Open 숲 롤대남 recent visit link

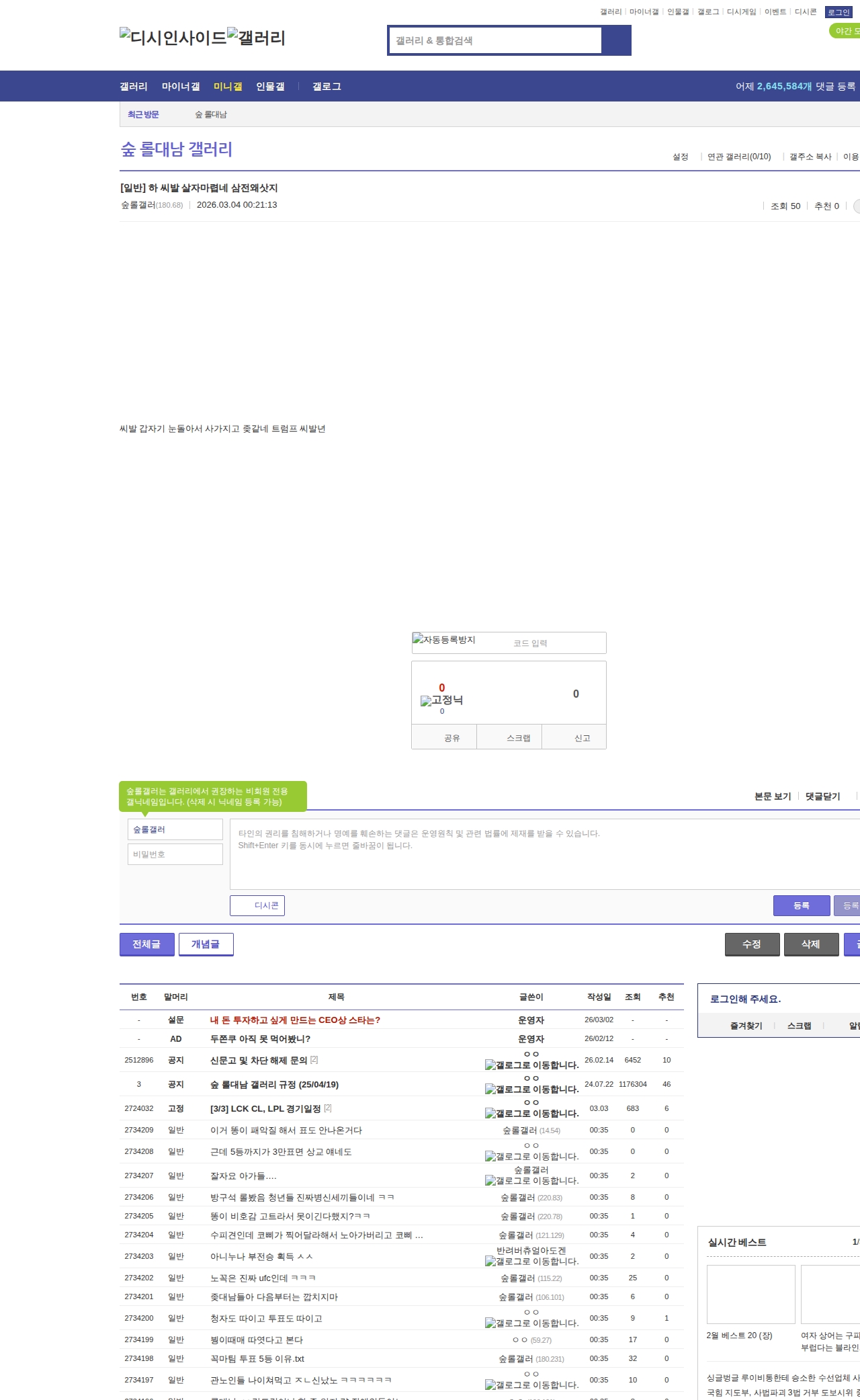tap(211, 115)
